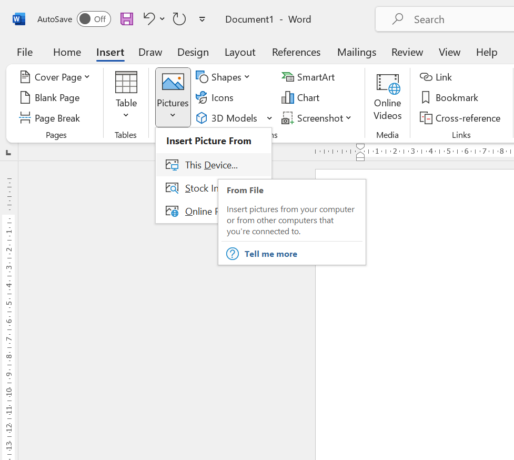Click the Tell me more link
Viewport: 514px width, 460px height.
tap(271, 254)
